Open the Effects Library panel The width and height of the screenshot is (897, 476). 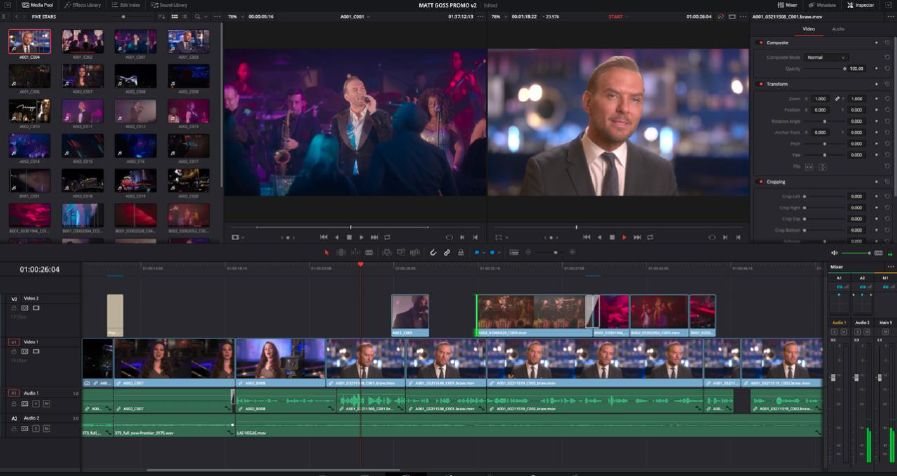[83, 5]
